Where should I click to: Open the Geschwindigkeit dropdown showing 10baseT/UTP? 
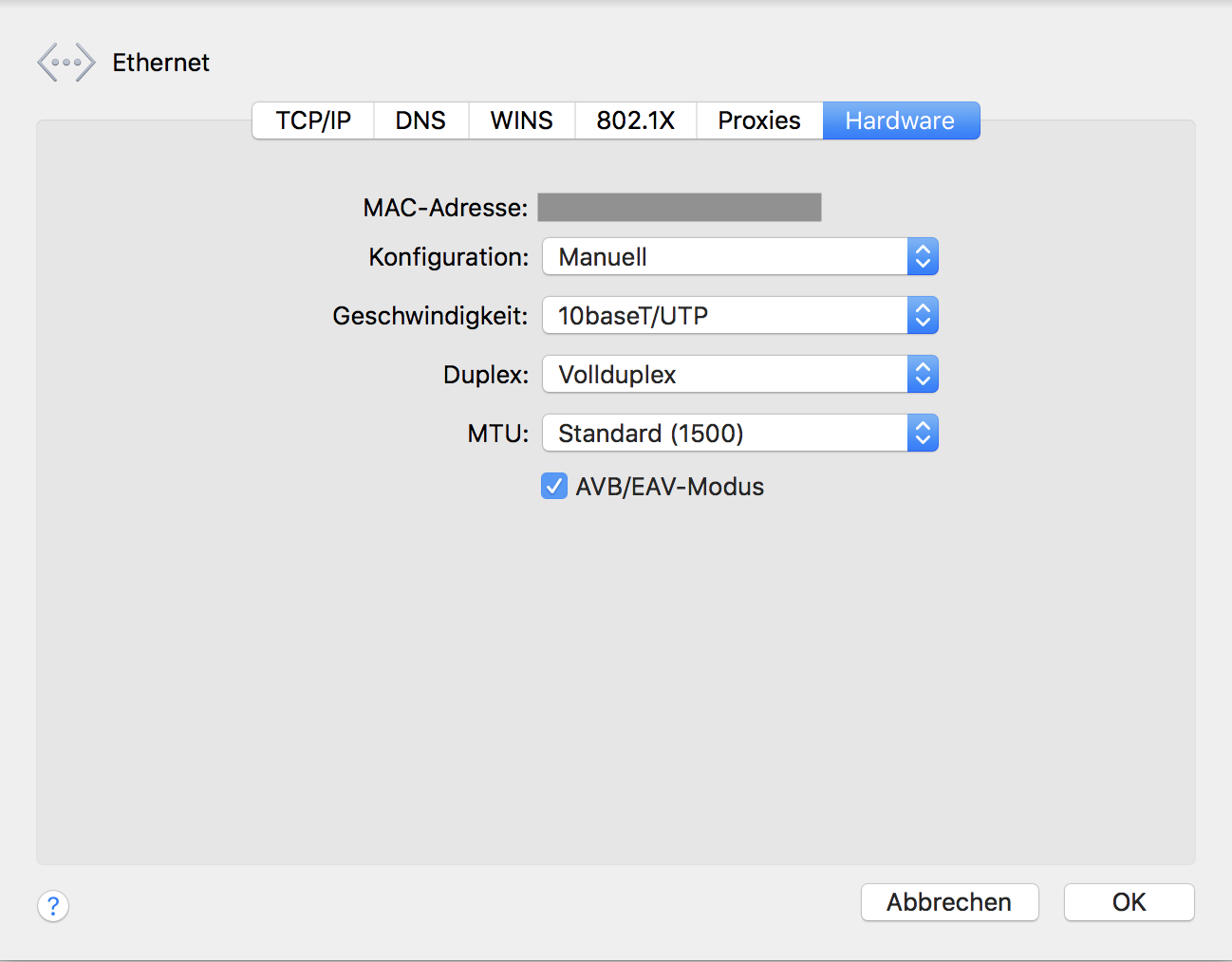click(726, 316)
